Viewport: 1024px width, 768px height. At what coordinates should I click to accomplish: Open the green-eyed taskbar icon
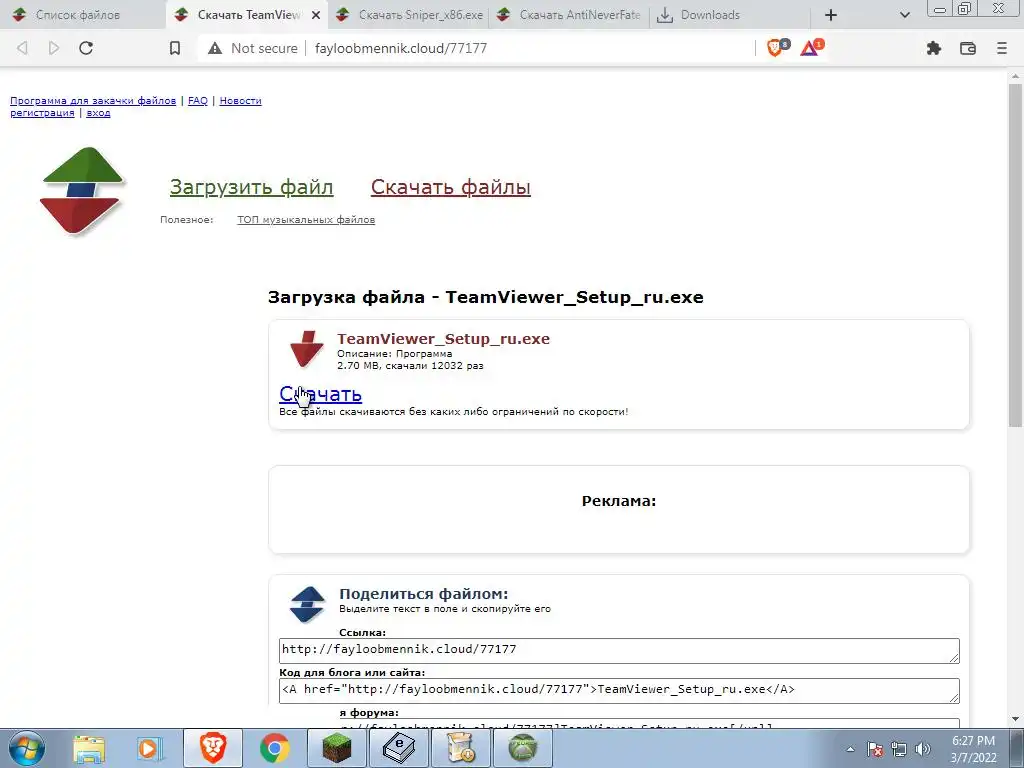[x=522, y=748]
